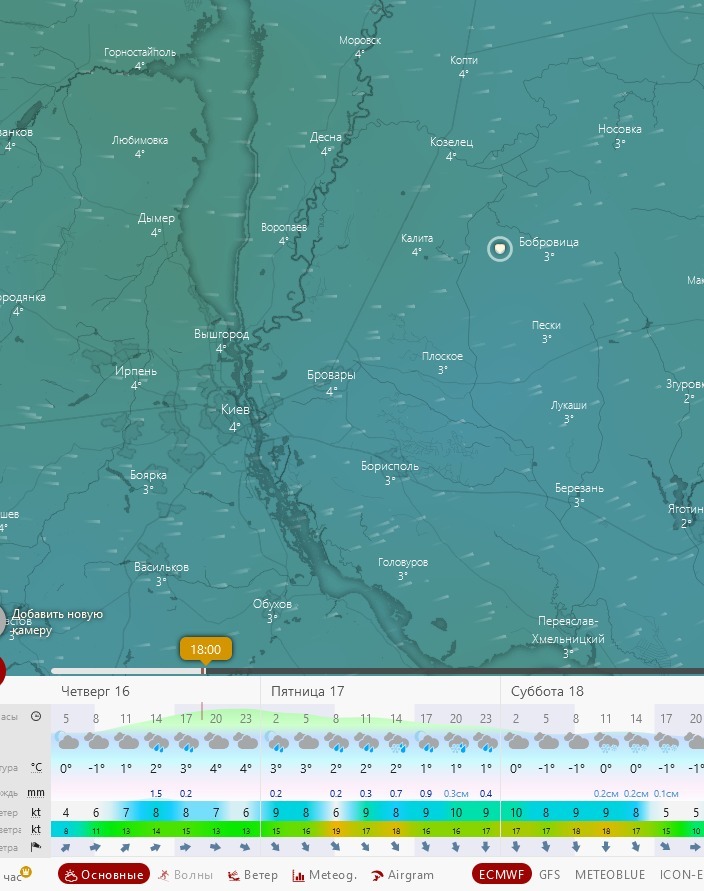The height and width of the screenshot is (891, 704).
Task: Click the Пятница 17 day header
Action: [x=307, y=691]
